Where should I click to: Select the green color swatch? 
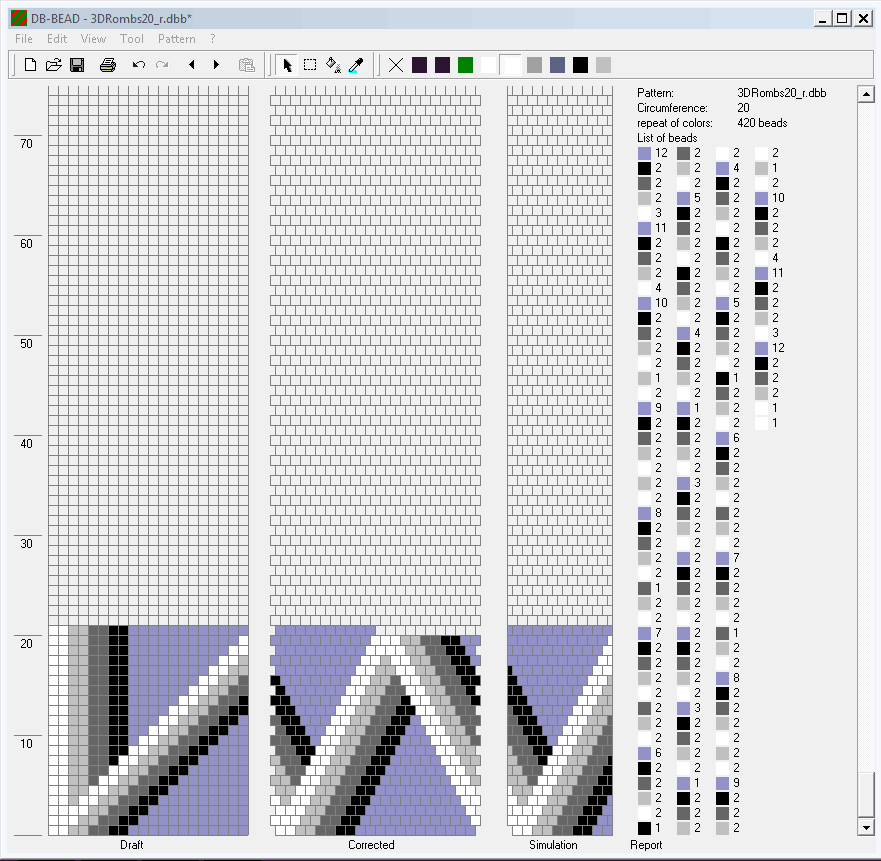click(x=465, y=65)
